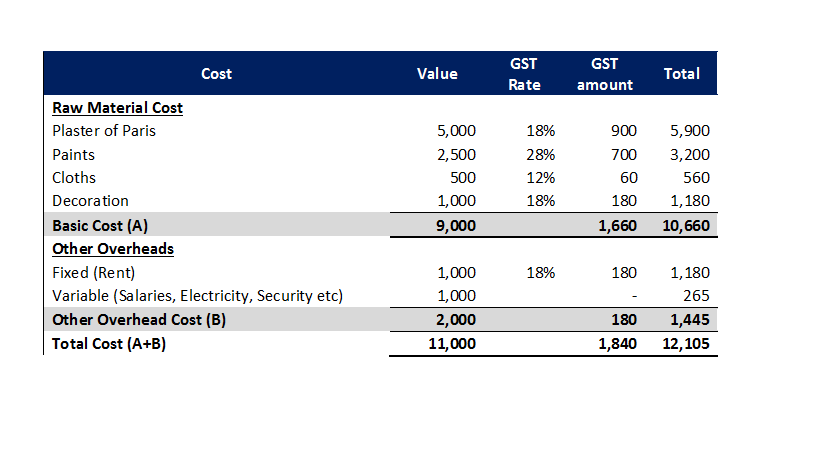819x460 pixels.
Task: Click the Plaster of Paris row label
Action: point(103,130)
